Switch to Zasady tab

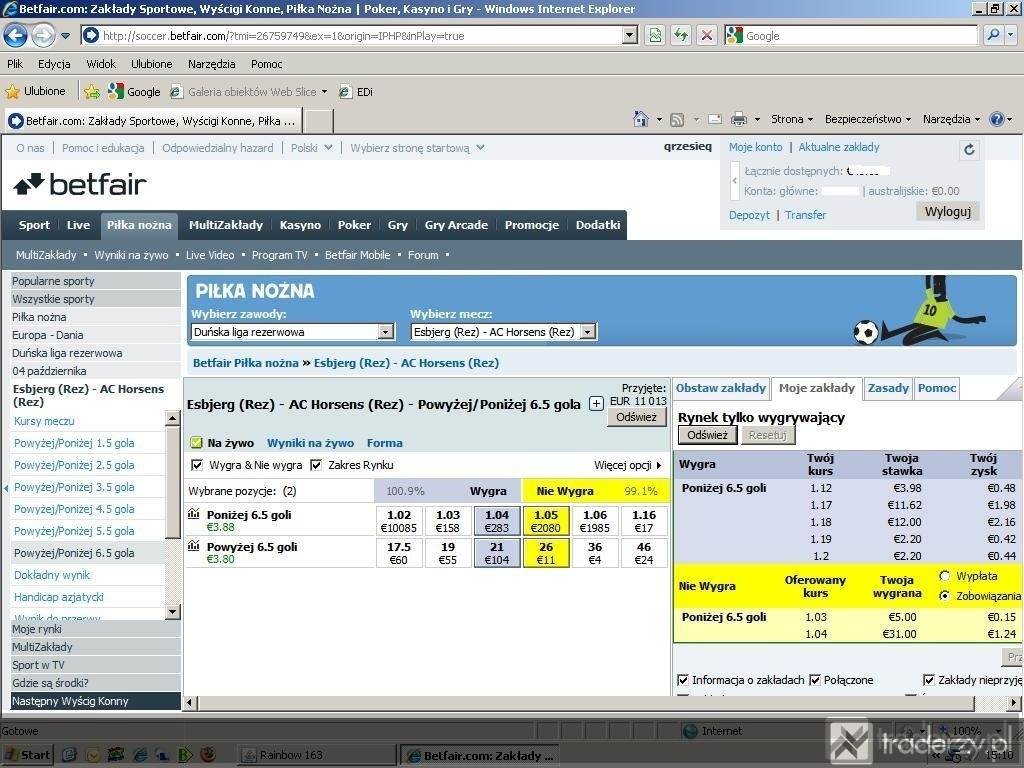(888, 388)
